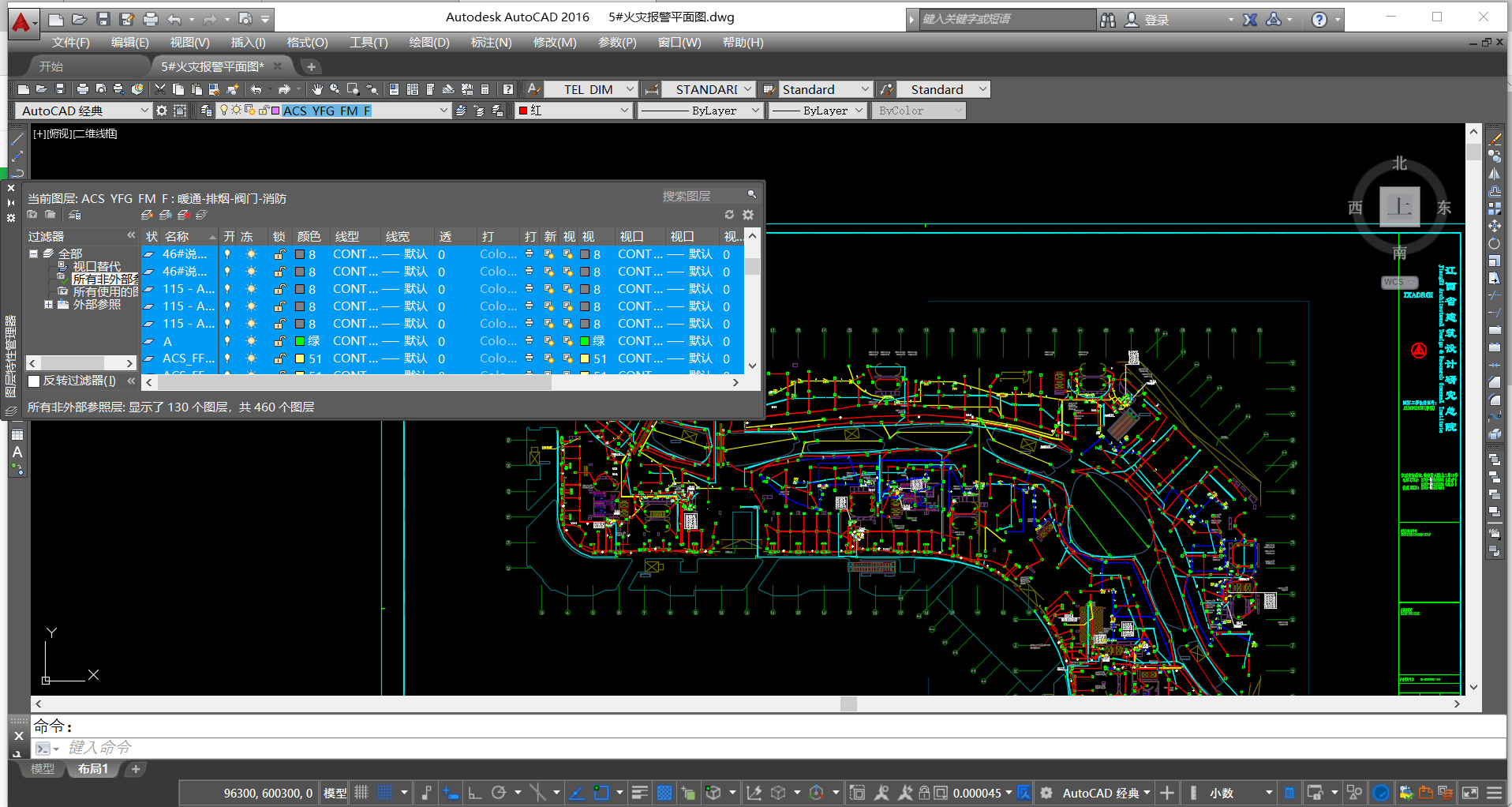Image resolution: width=1512 pixels, height=807 pixels.
Task: Toggle transparency display in status bar
Action: (x=664, y=793)
